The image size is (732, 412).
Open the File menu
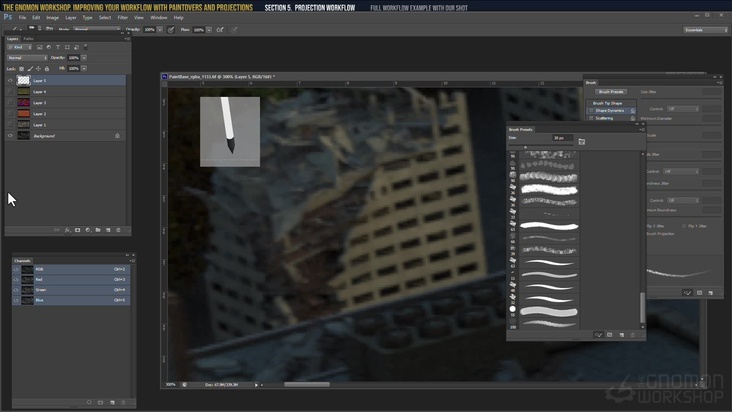[22, 17]
